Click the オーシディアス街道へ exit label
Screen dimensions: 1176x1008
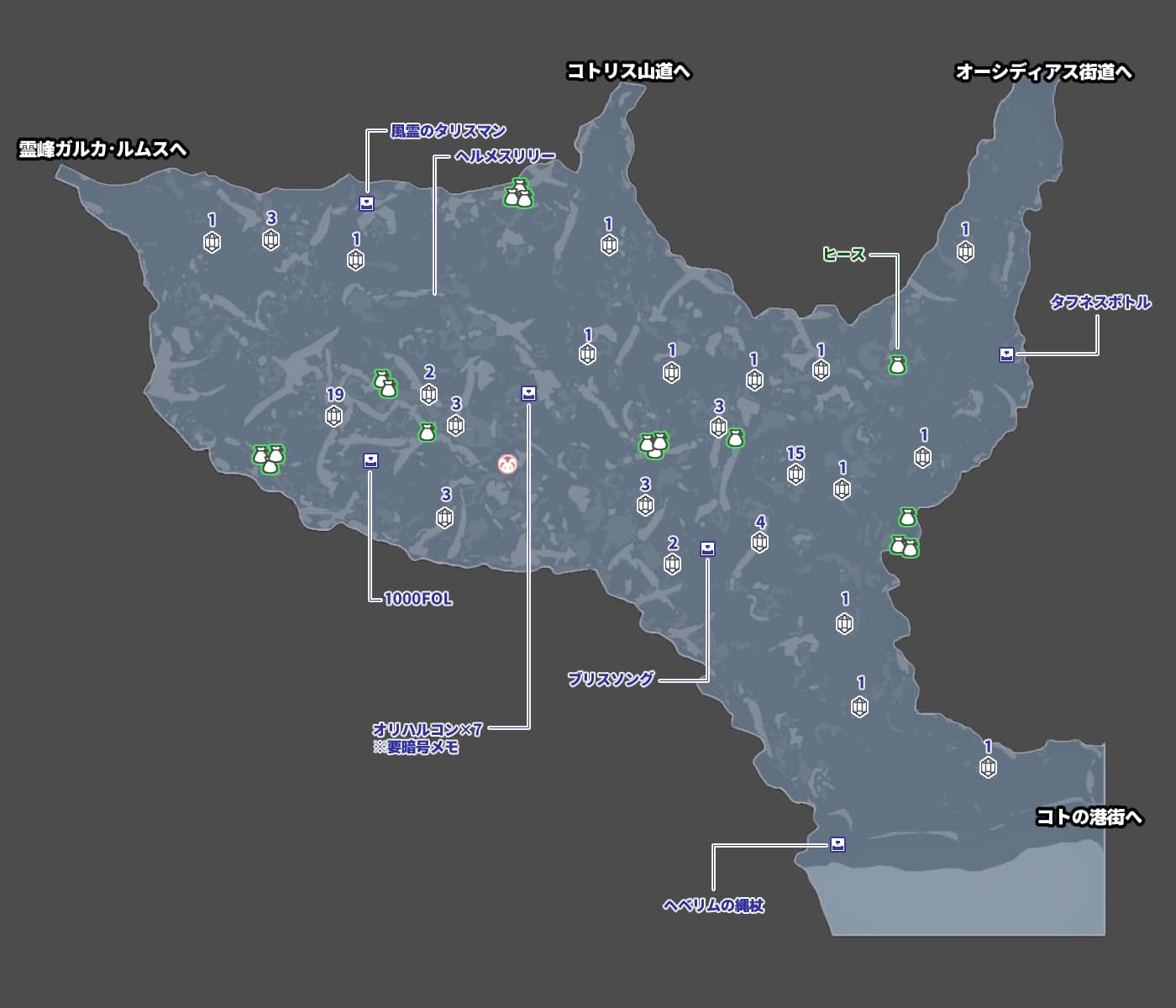1044,72
